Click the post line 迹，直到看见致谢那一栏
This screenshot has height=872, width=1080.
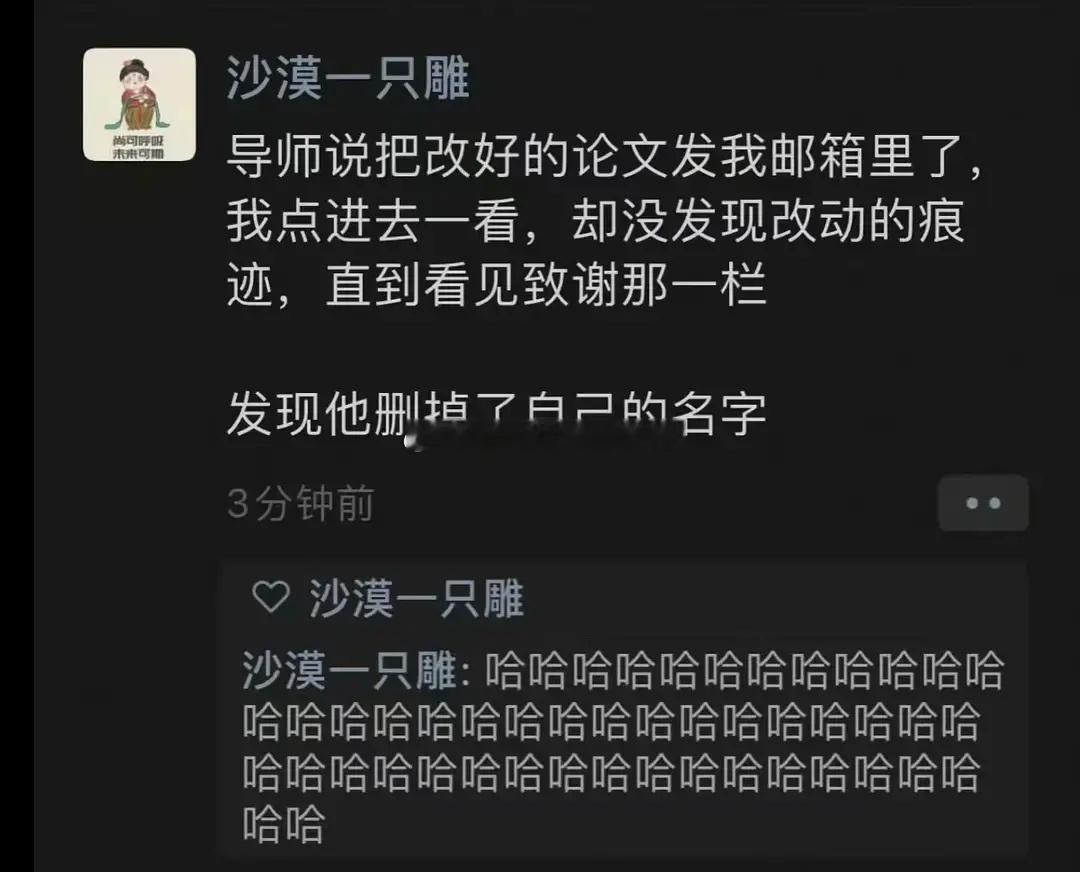pos(497,286)
